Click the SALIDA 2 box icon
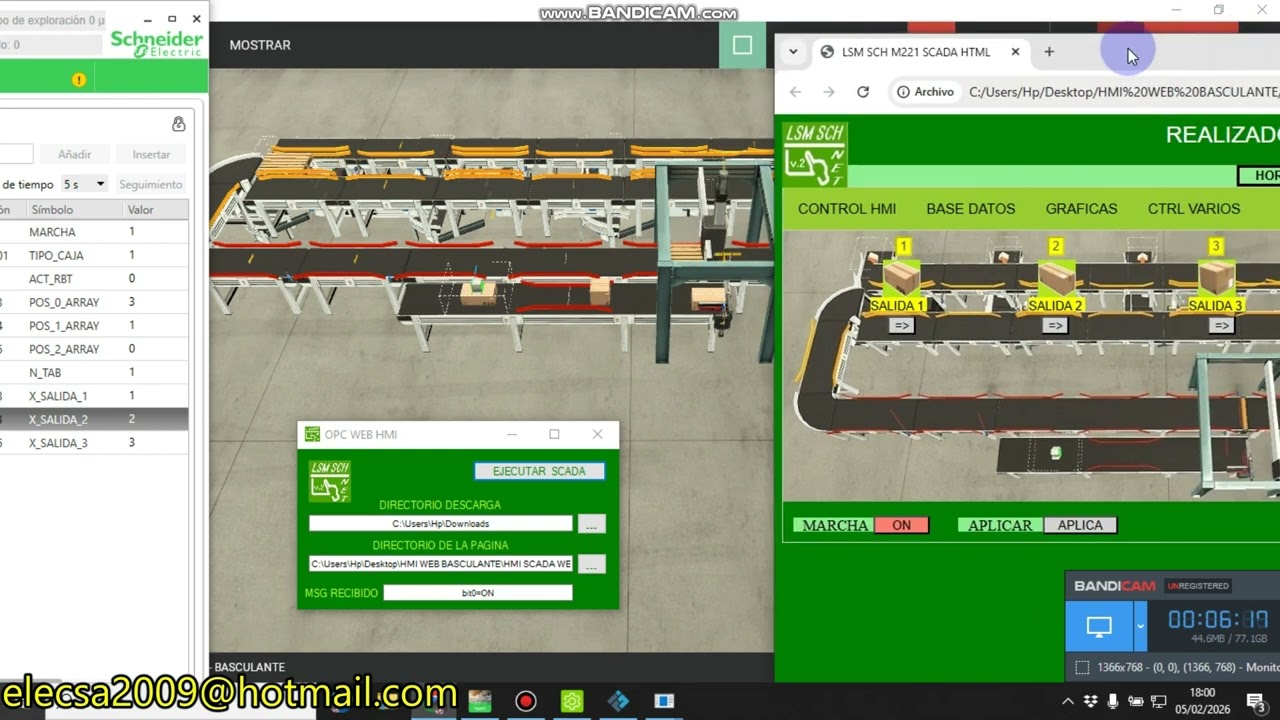The width and height of the screenshot is (1280, 720). point(1056,277)
